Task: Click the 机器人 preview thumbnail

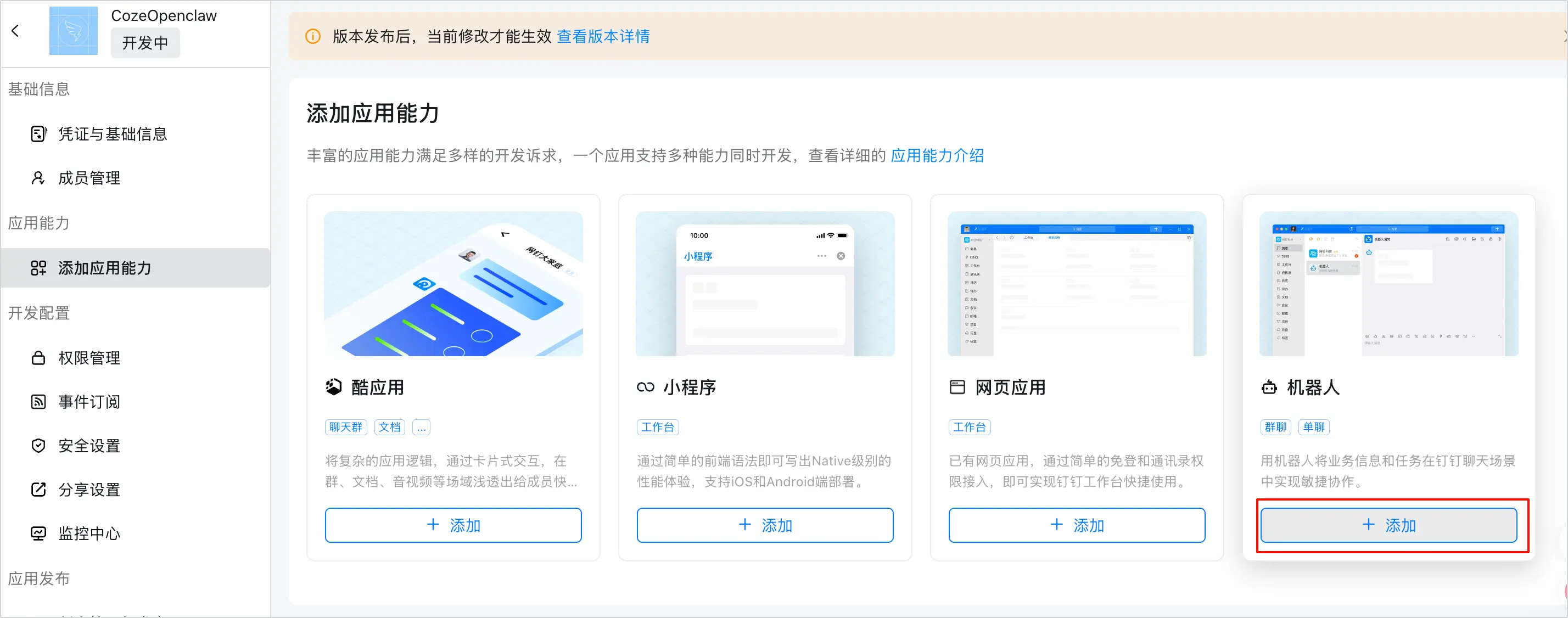Action: (x=1388, y=283)
